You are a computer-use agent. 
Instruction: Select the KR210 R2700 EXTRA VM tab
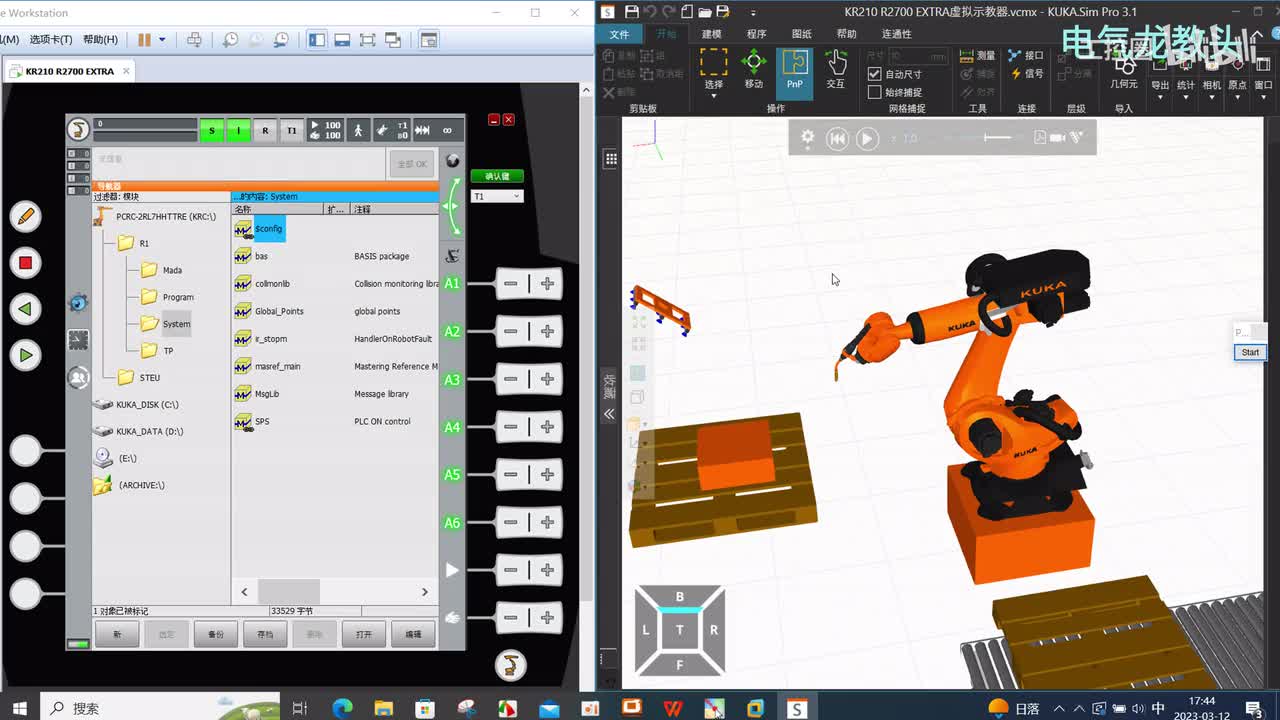tap(69, 71)
